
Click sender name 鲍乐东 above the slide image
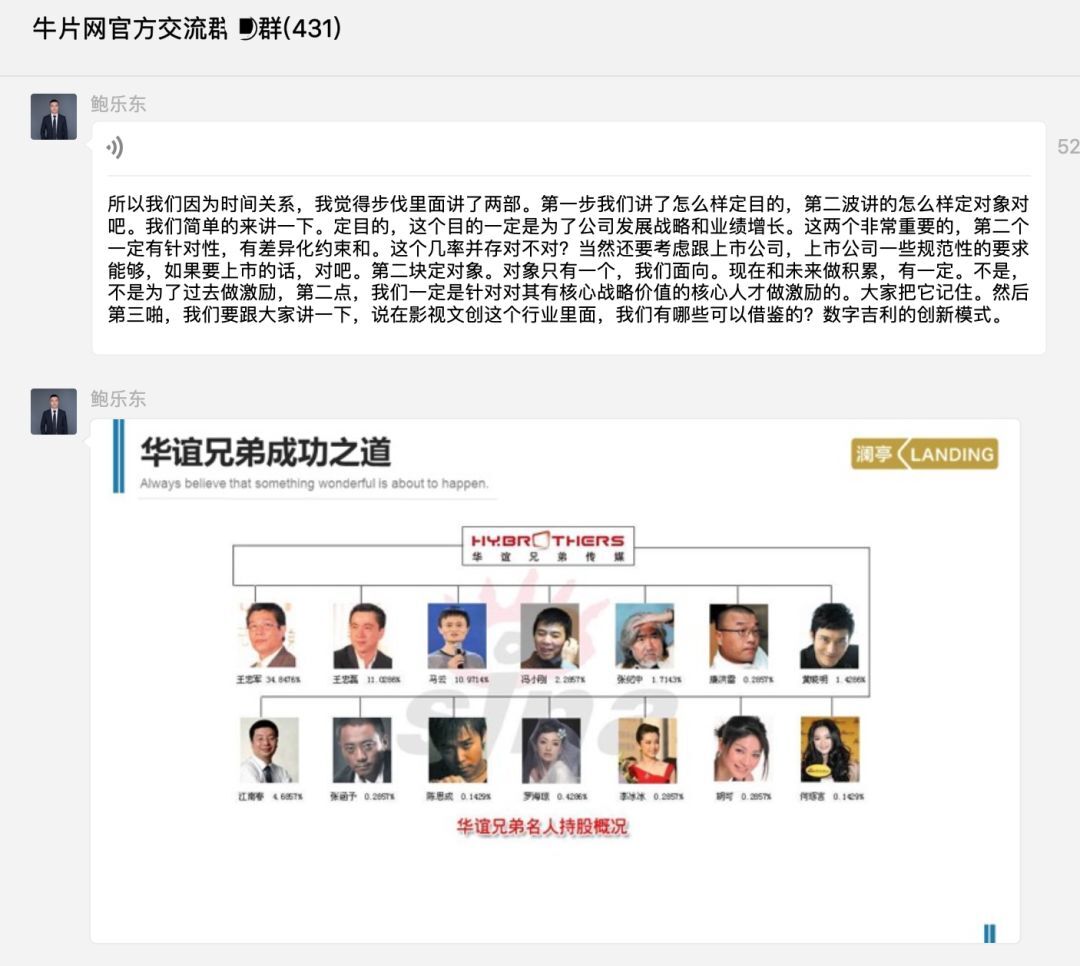pyautogui.click(x=118, y=399)
